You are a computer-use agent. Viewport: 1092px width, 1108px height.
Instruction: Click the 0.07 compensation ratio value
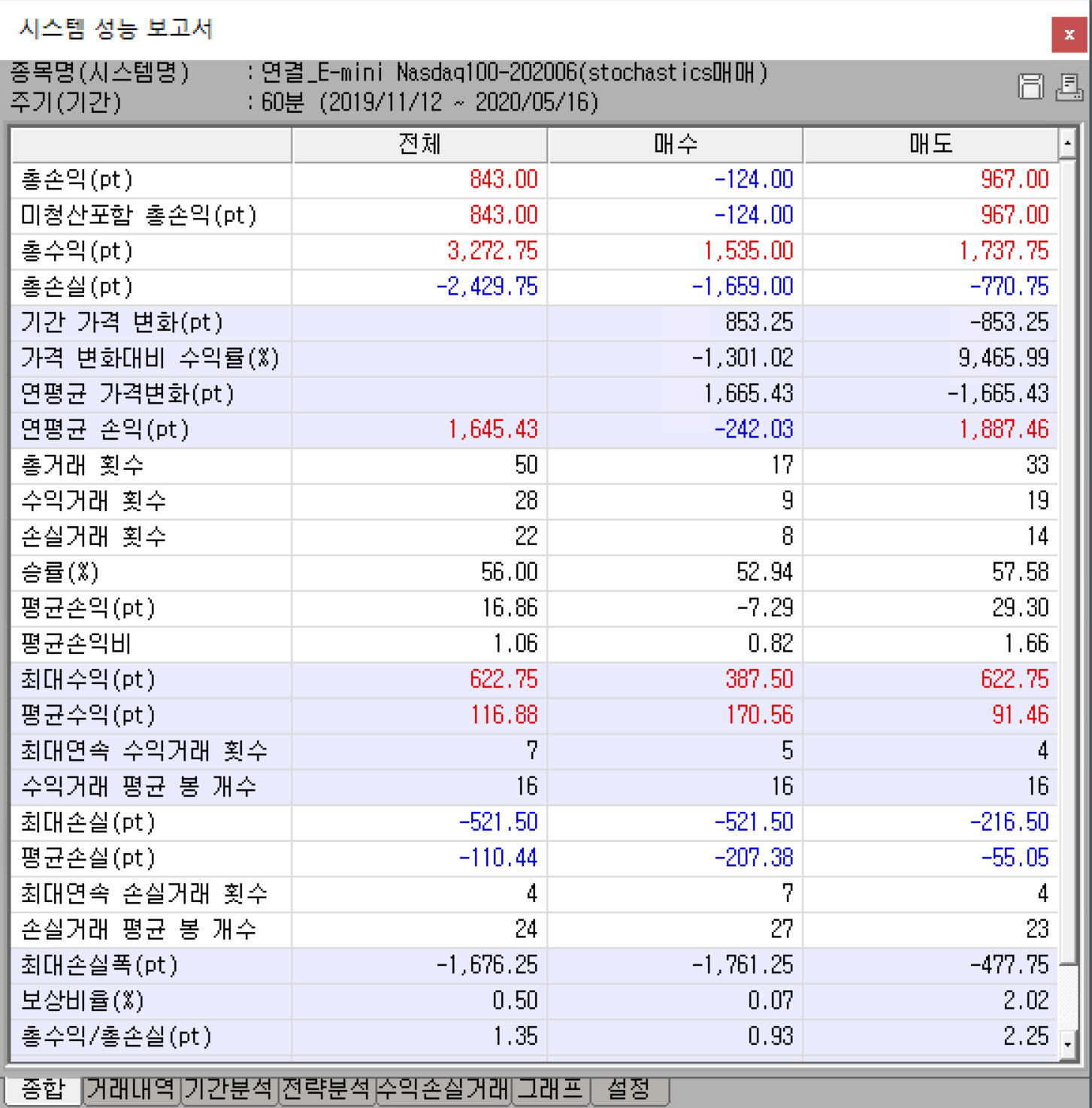point(771,1001)
